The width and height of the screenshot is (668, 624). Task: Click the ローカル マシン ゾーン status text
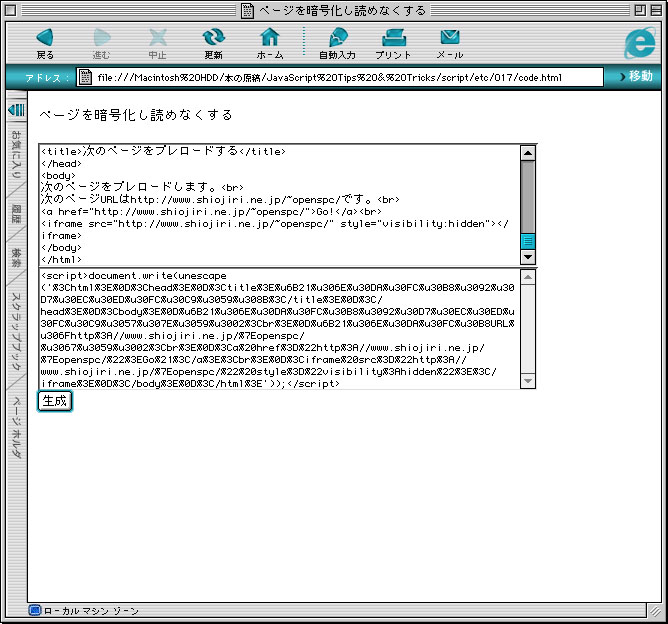click(x=91, y=611)
